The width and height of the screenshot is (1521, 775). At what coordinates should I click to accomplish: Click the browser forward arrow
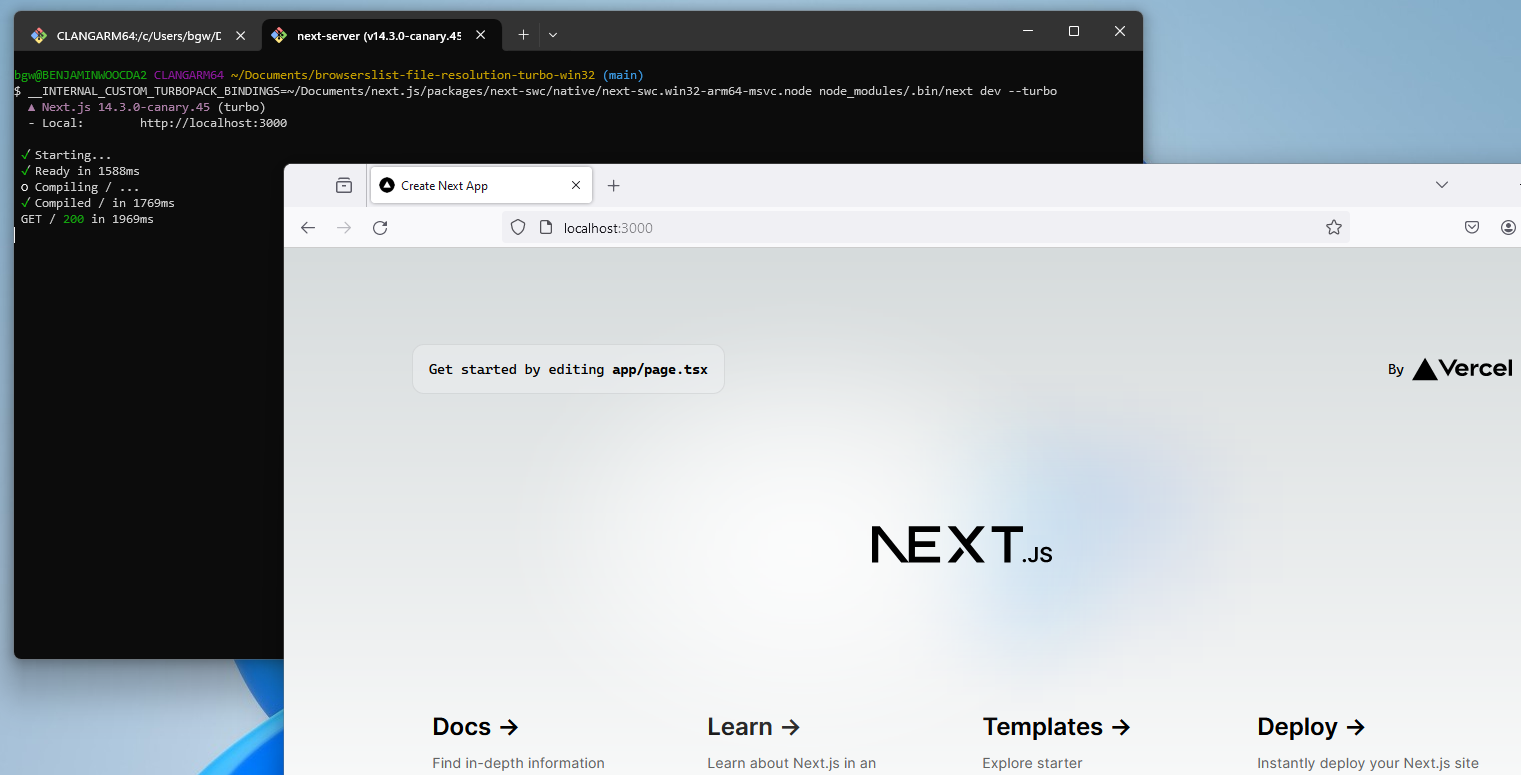[x=344, y=228]
